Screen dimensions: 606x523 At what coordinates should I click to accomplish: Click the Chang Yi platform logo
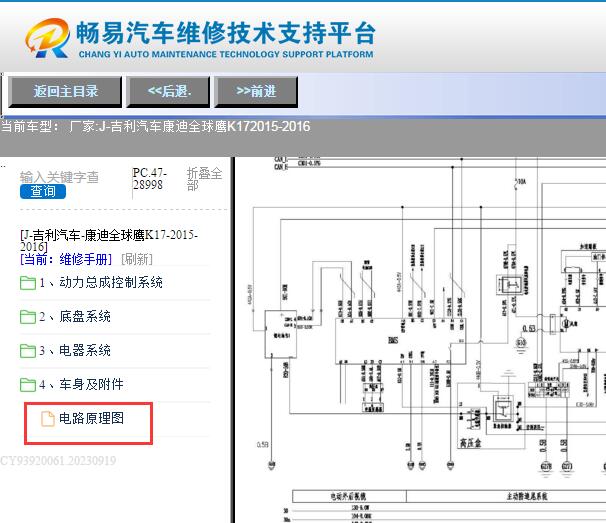point(48,38)
